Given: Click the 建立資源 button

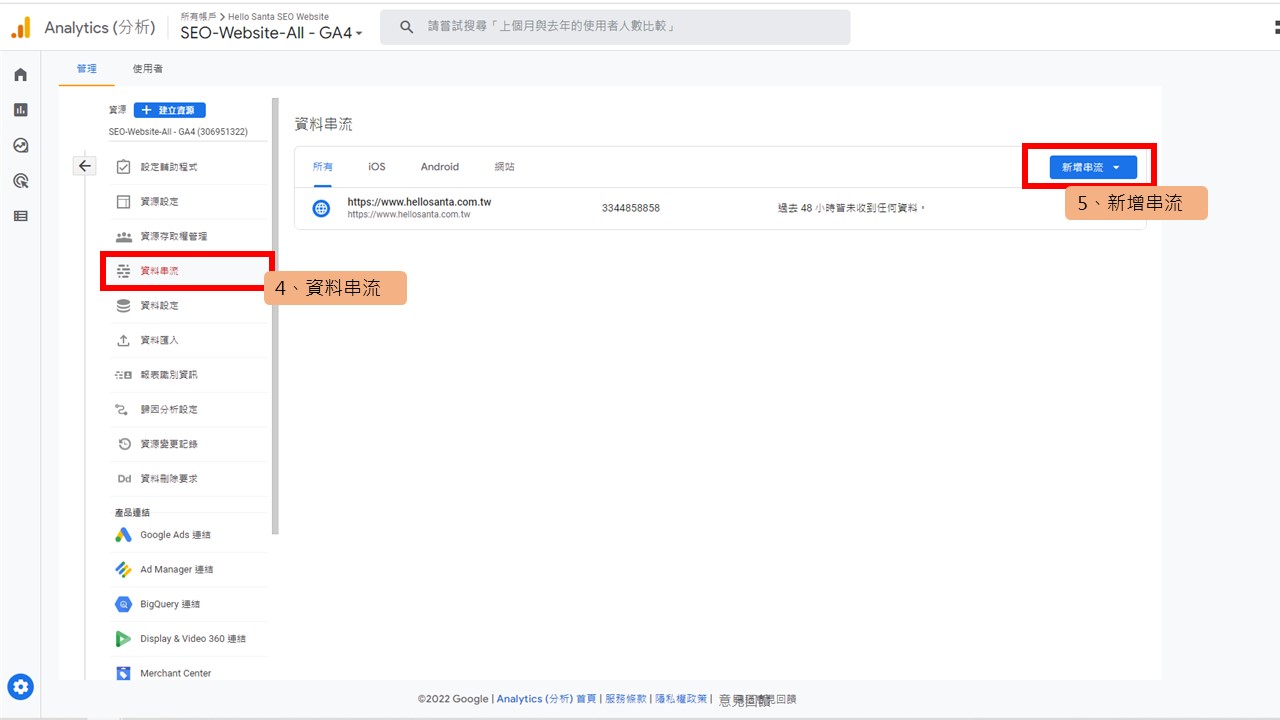Looking at the screenshot, I should 169,110.
